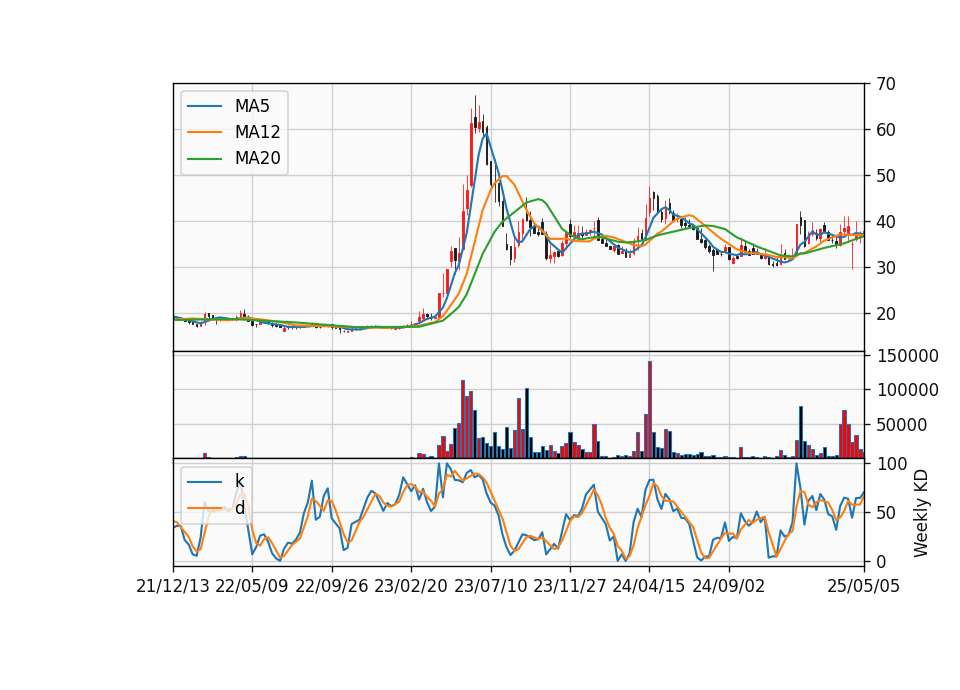The height and width of the screenshot is (690, 960).
Task: Click the 60 price axis label
Action: 885,130
